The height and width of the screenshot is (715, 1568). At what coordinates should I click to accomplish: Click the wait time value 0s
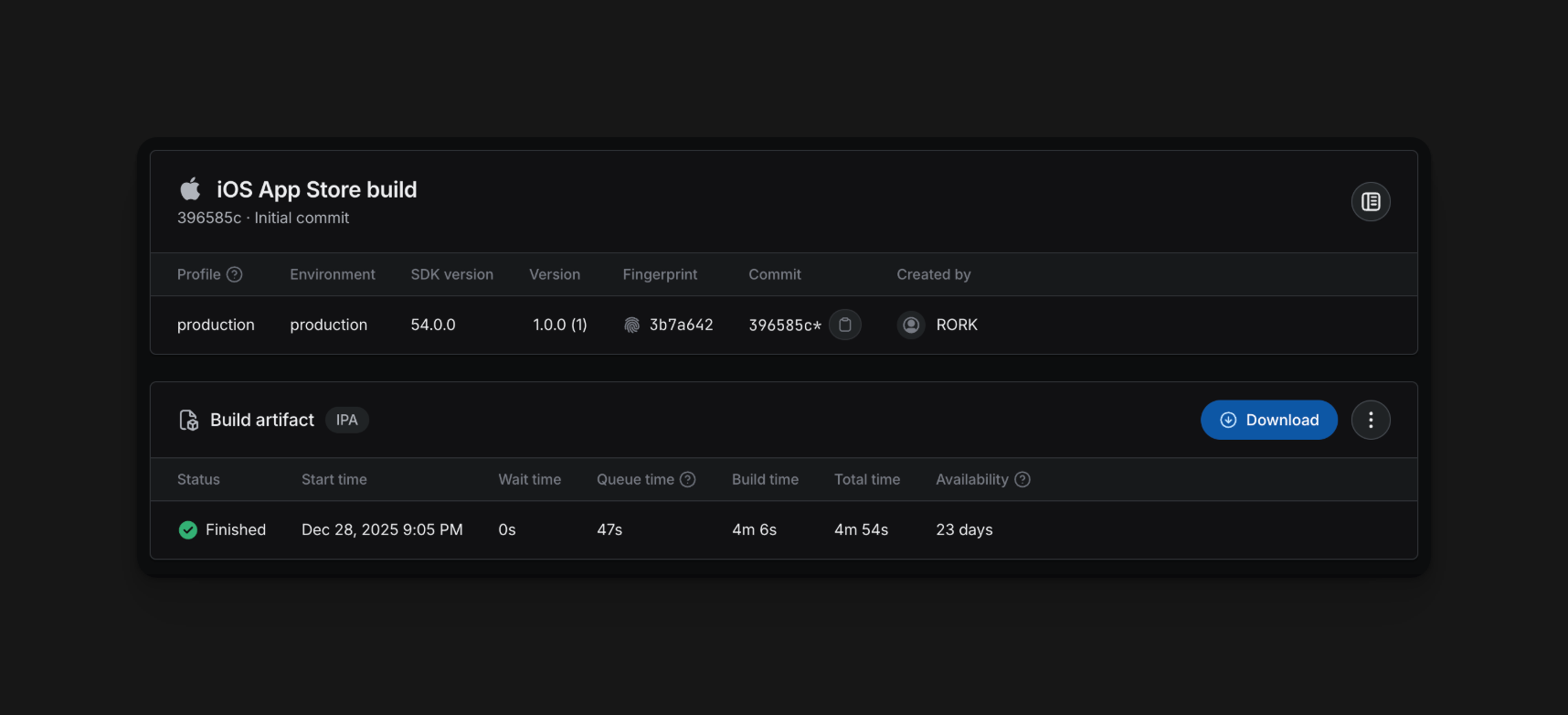[x=507, y=529]
